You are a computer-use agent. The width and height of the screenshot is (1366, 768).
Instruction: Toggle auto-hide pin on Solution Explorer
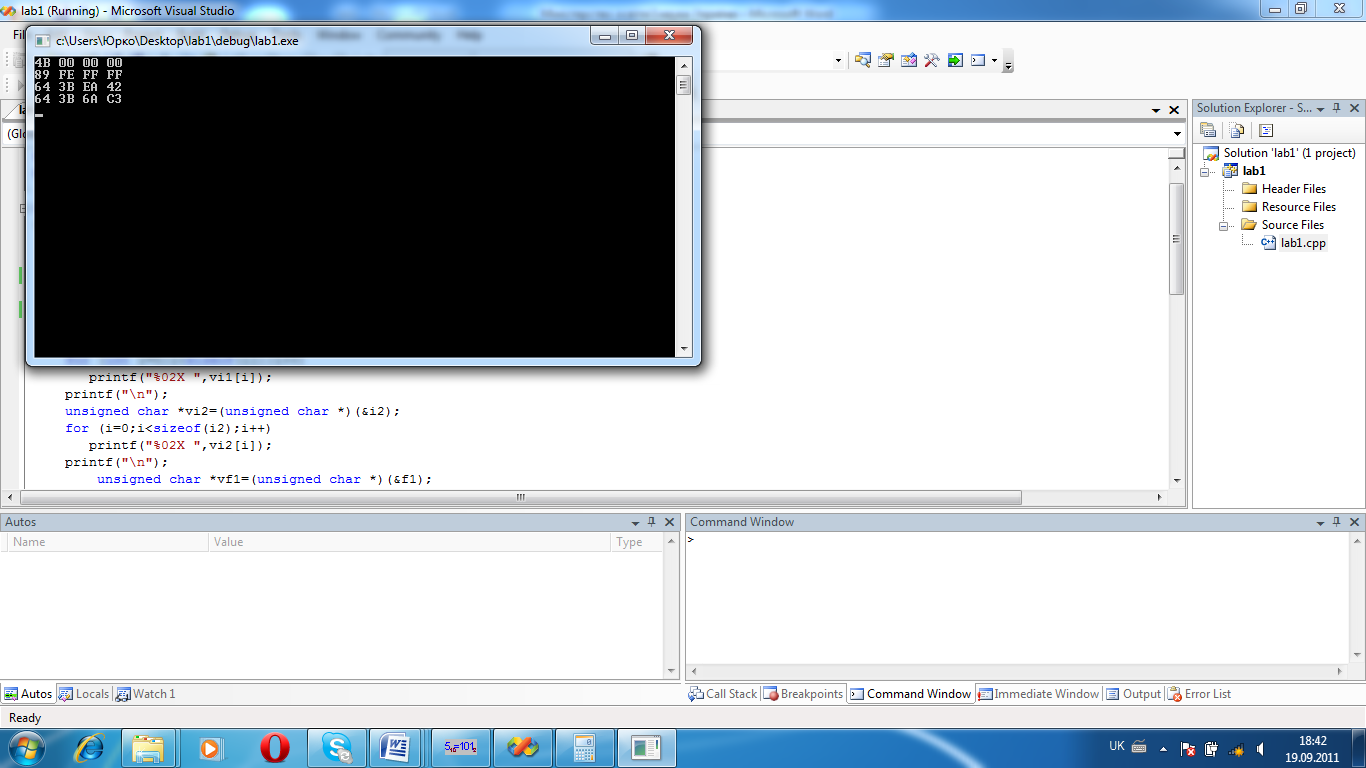click(1337, 108)
